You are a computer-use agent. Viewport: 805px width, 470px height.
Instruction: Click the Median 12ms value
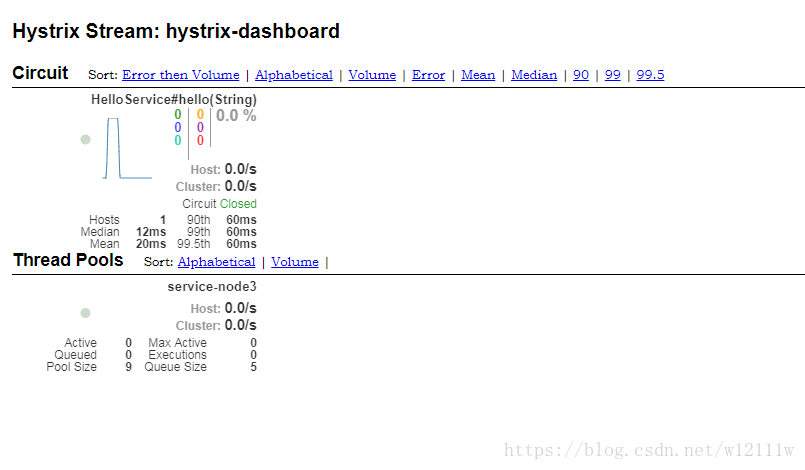151,232
